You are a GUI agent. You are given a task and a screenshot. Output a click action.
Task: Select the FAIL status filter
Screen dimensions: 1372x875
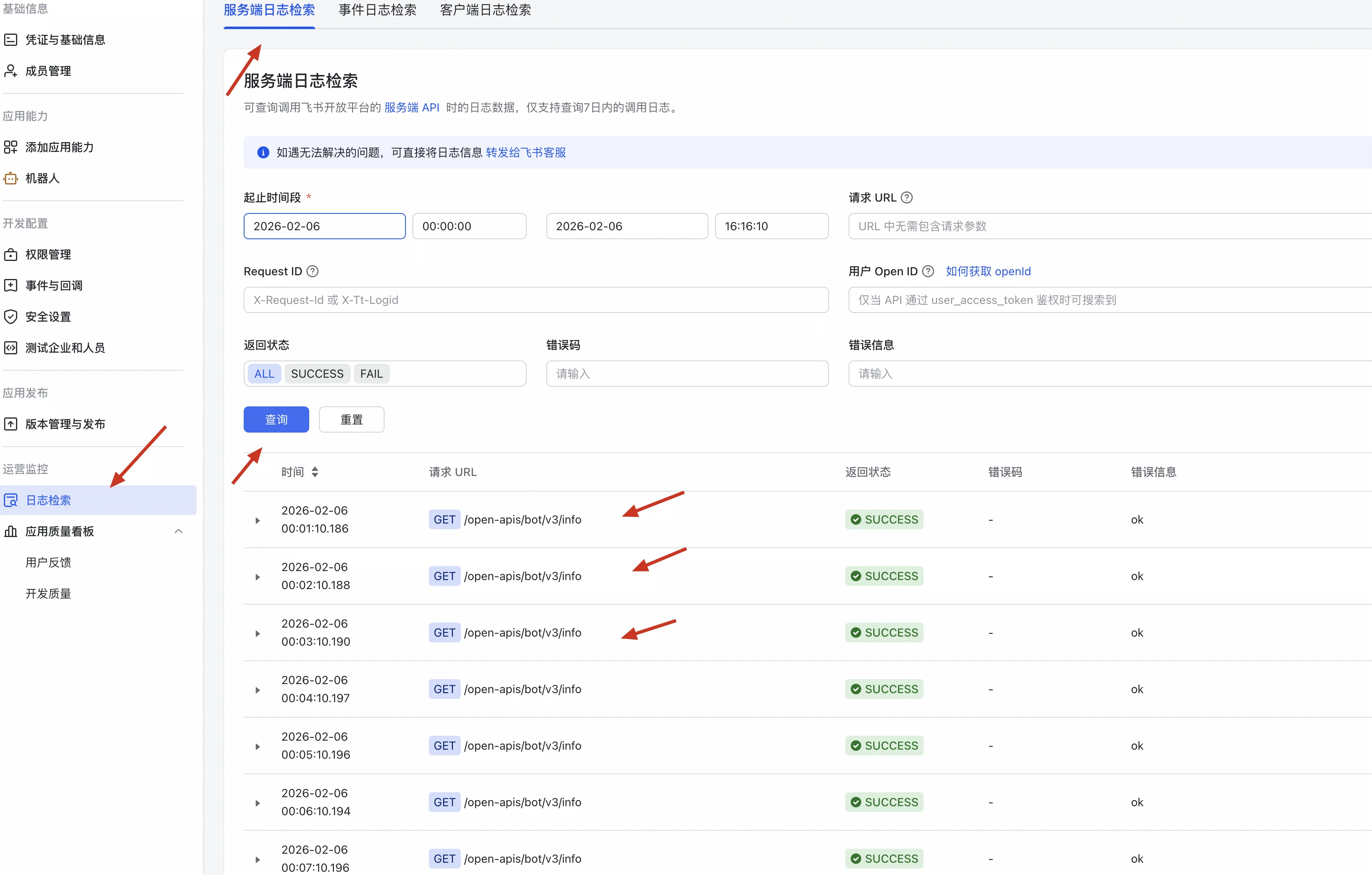(x=371, y=374)
